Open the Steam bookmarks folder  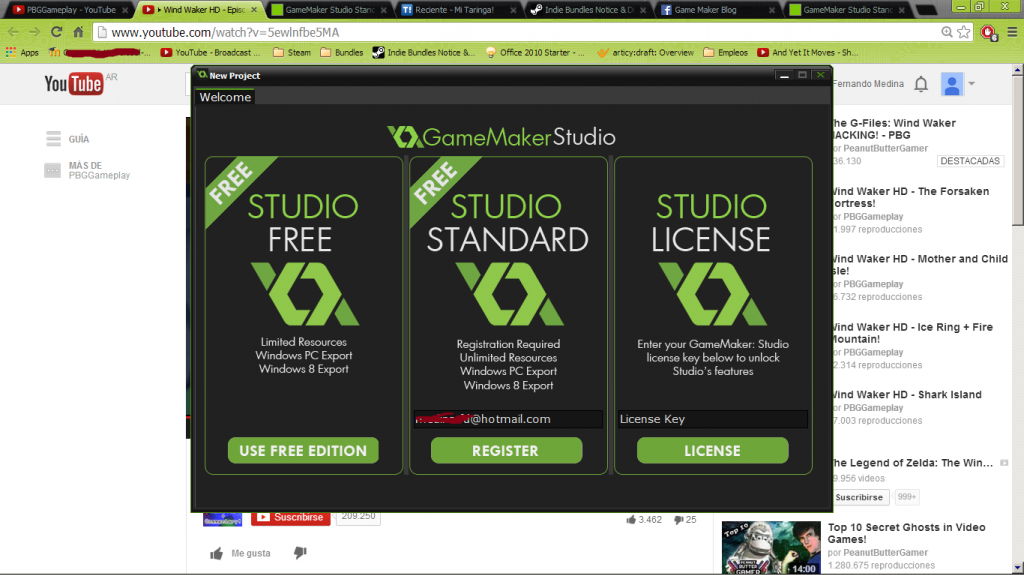click(x=291, y=52)
